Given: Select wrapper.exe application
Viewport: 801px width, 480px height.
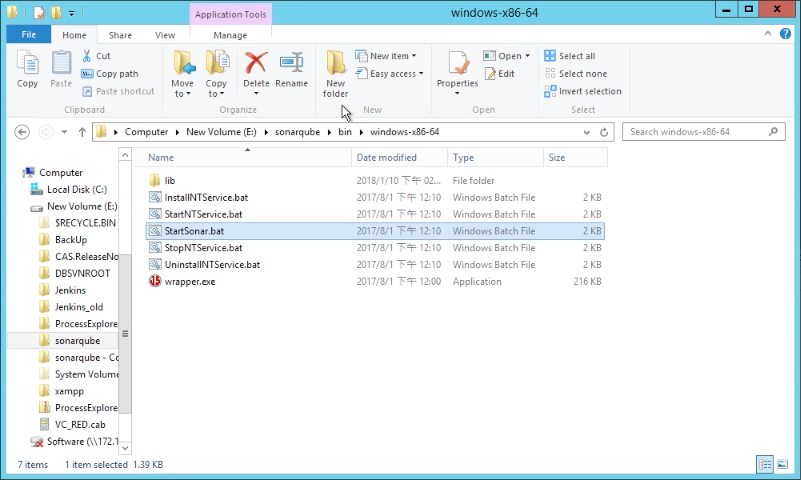Looking at the screenshot, I should (x=375, y=281).
